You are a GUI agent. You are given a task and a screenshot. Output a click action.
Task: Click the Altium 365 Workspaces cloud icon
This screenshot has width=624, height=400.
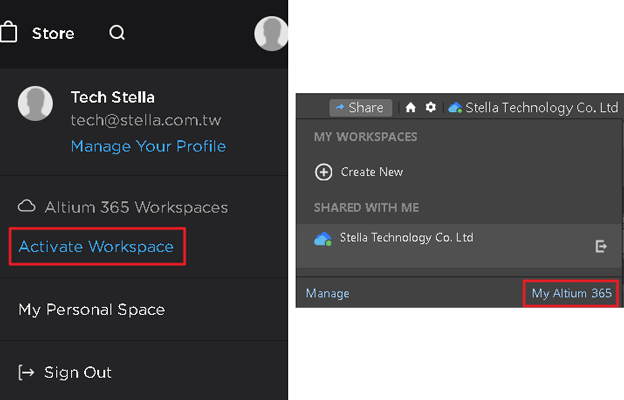pos(27,207)
